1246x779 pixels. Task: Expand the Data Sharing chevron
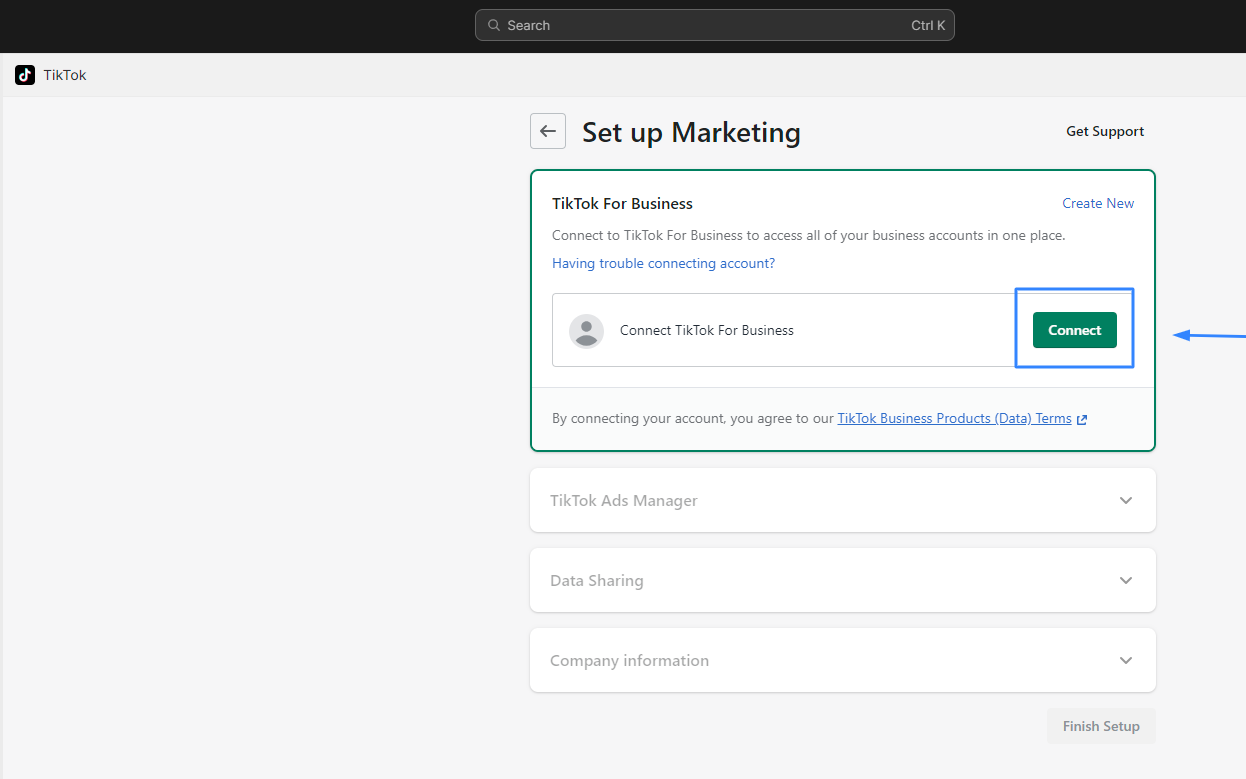click(1126, 580)
